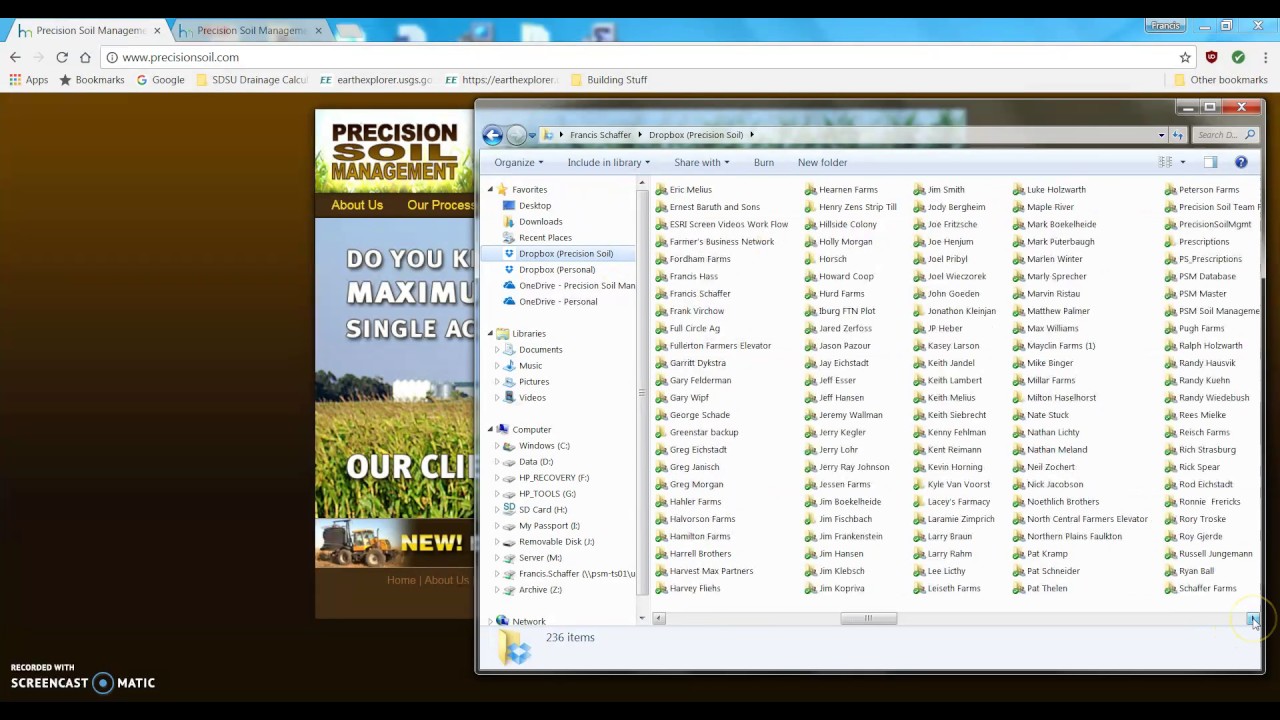The height and width of the screenshot is (720, 1280).
Task: Click Burn in Explorer toolbar
Action: tap(764, 163)
